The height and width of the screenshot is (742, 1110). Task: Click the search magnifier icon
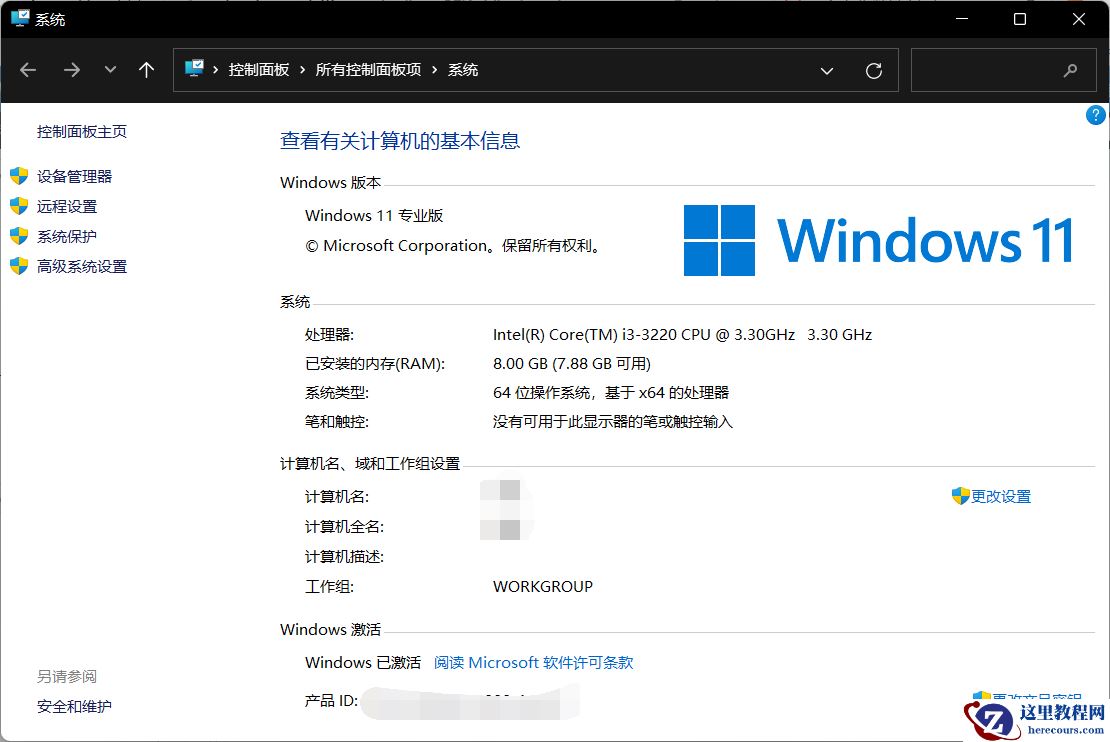pos(1070,70)
